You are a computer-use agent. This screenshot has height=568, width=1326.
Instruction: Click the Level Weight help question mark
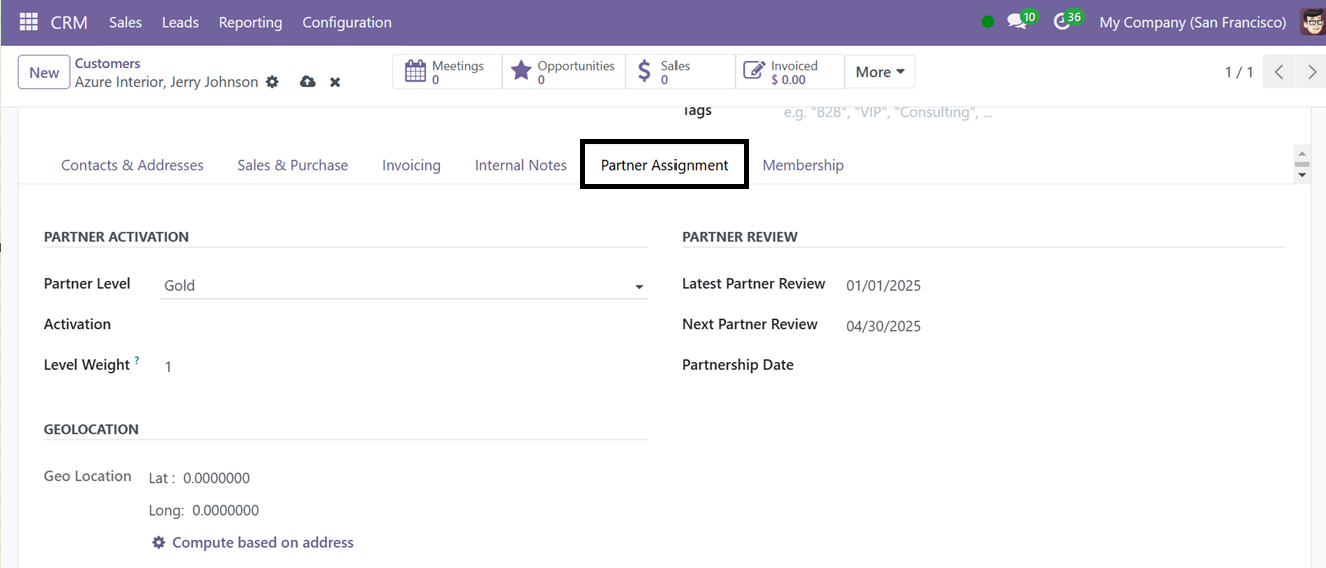tap(137, 361)
